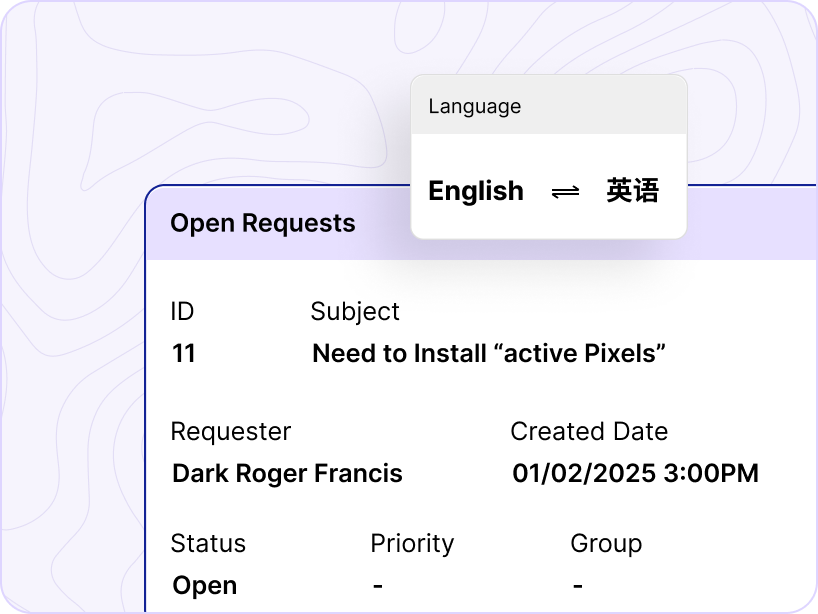818x614 pixels.
Task: Click the Status field label
Action: [208, 544]
